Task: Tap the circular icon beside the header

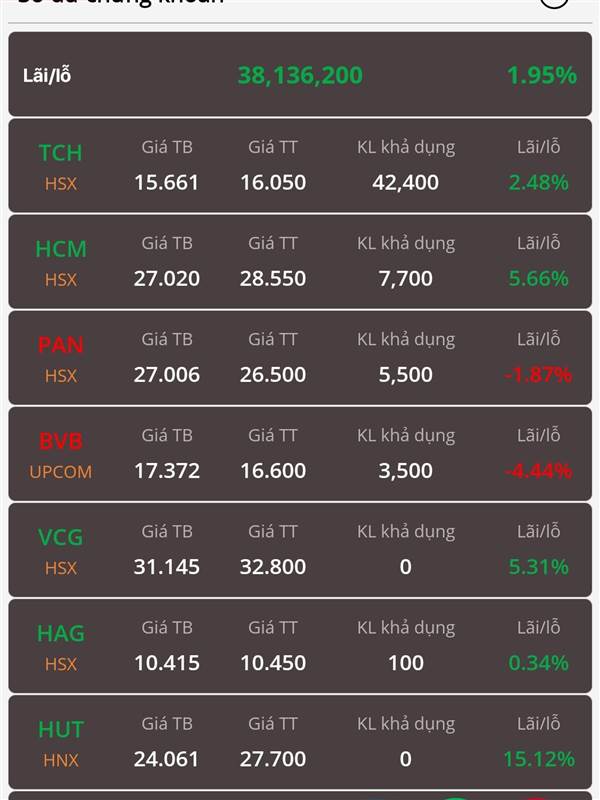Action: pos(554,3)
